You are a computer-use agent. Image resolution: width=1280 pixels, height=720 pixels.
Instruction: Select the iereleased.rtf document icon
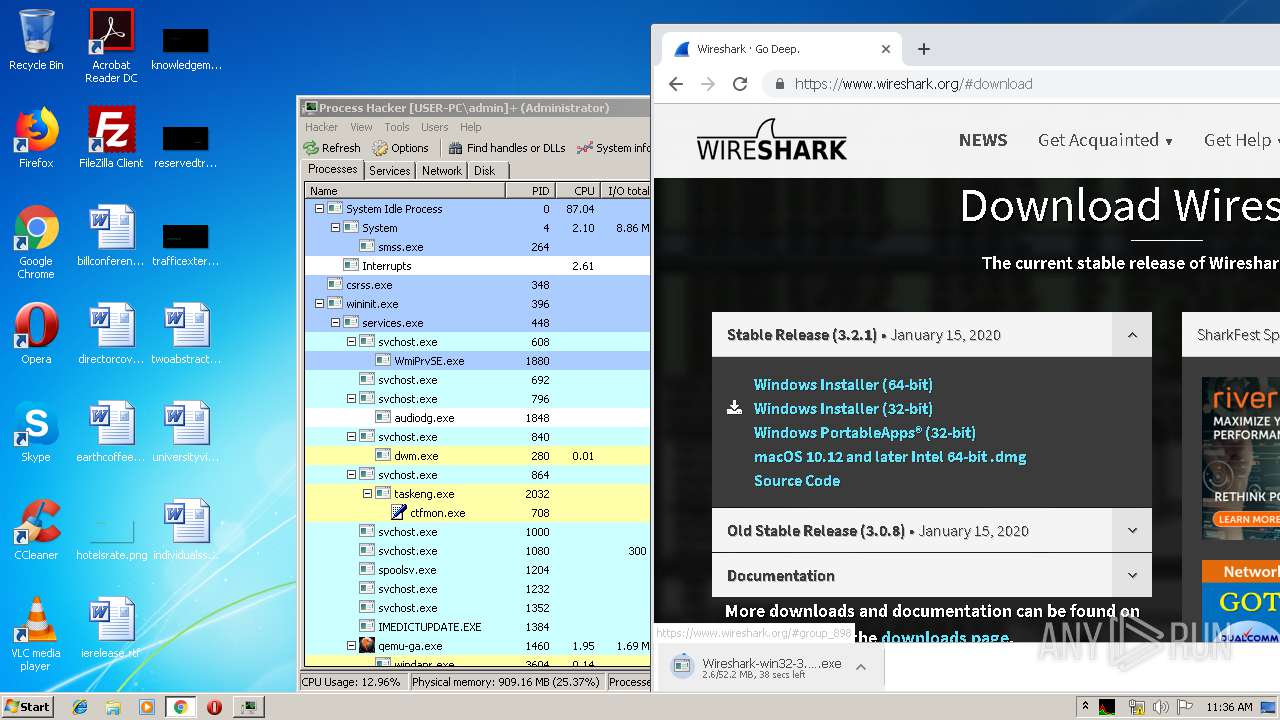[x=111, y=628]
